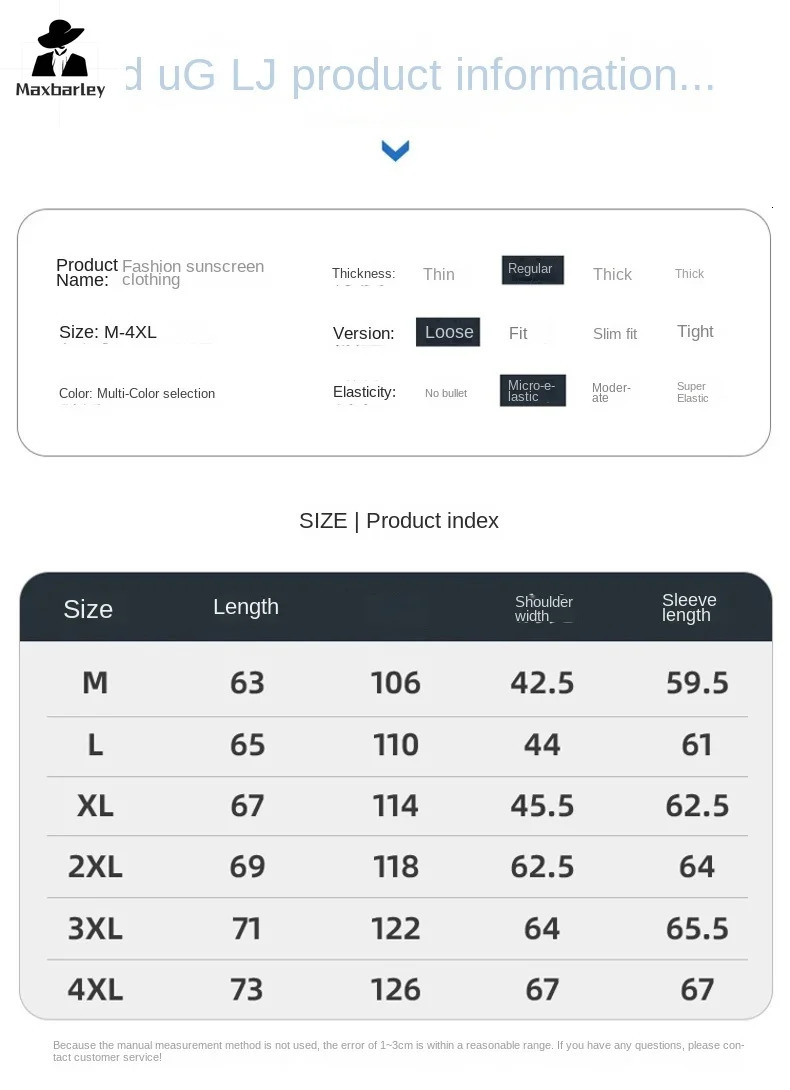This screenshot has height=1090, width=790.
Task: Click the product information heading text
Action: click(x=420, y=76)
